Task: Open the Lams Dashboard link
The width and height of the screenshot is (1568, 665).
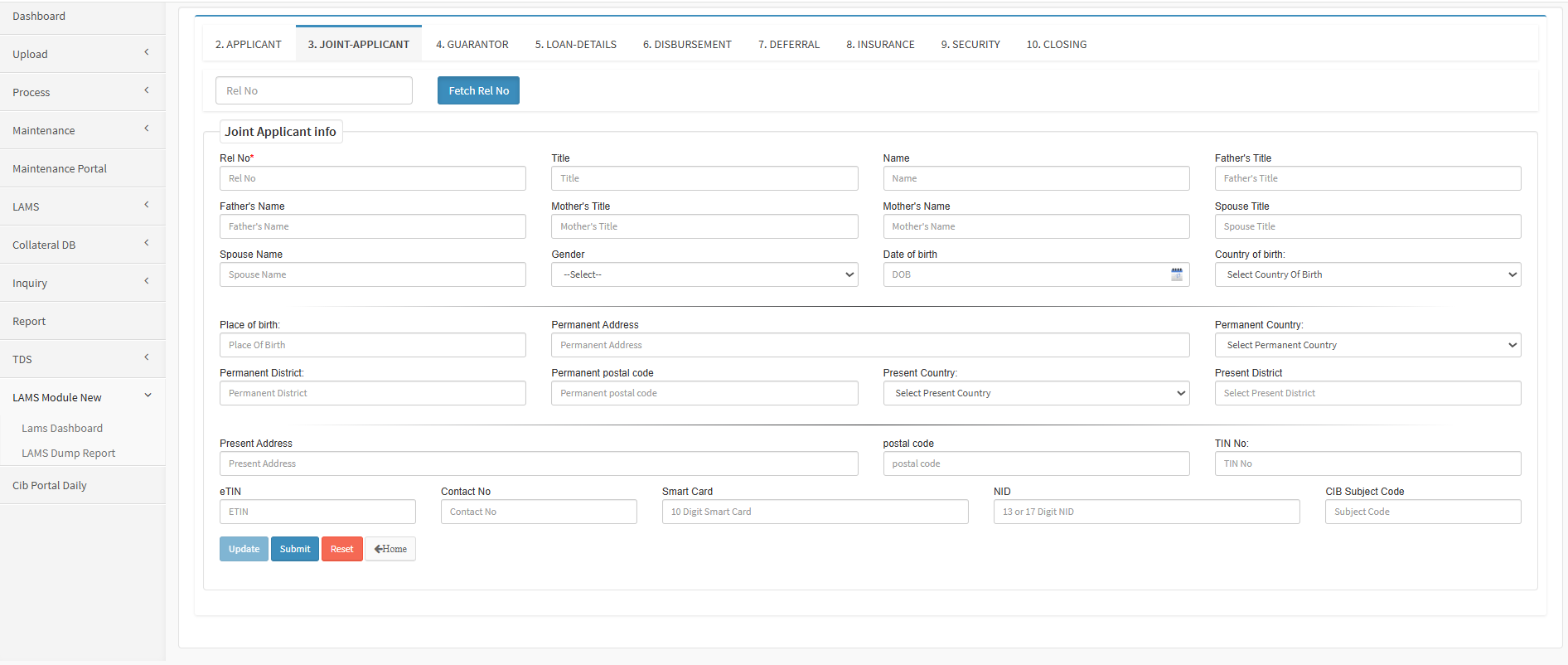Action: point(62,429)
